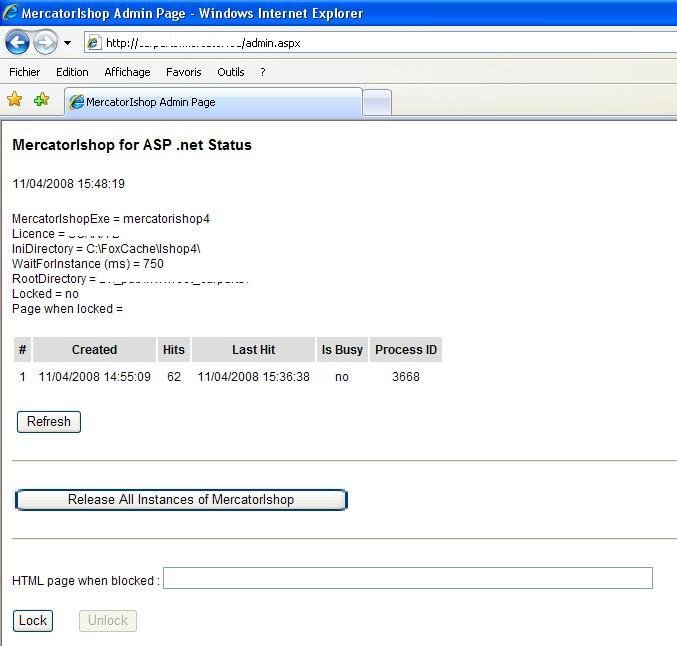Click created value 11/04/2008 14:55:09
This screenshot has width=677, height=646.
coord(95,377)
